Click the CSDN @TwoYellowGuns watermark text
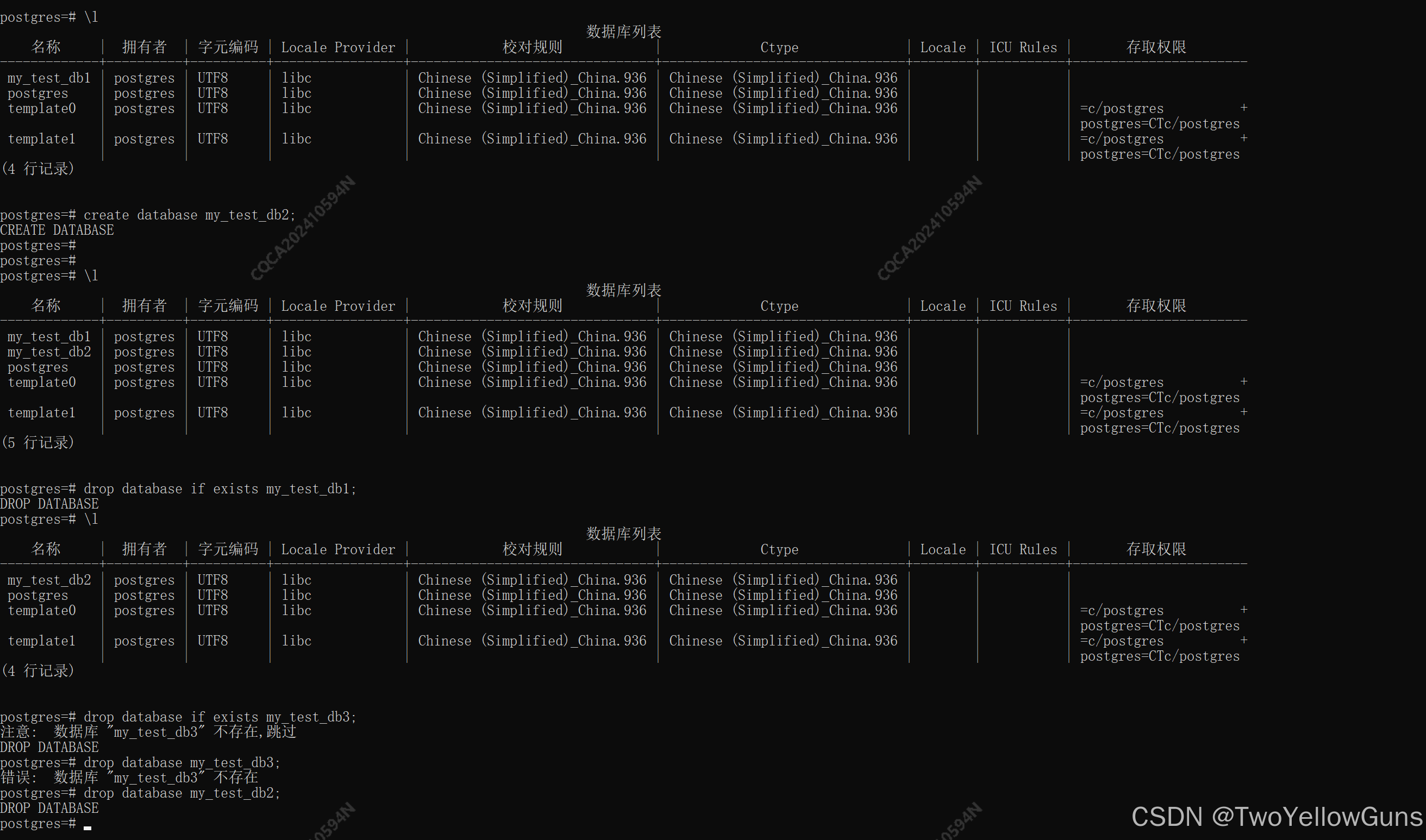The image size is (1426, 840). pyautogui.click(x=1276, y=816)
